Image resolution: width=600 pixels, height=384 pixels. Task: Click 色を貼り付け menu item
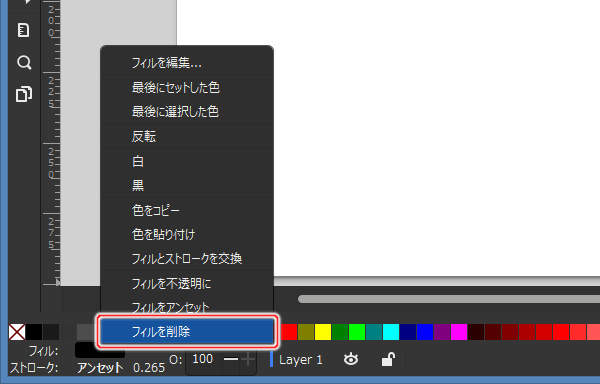click(187, 234)
